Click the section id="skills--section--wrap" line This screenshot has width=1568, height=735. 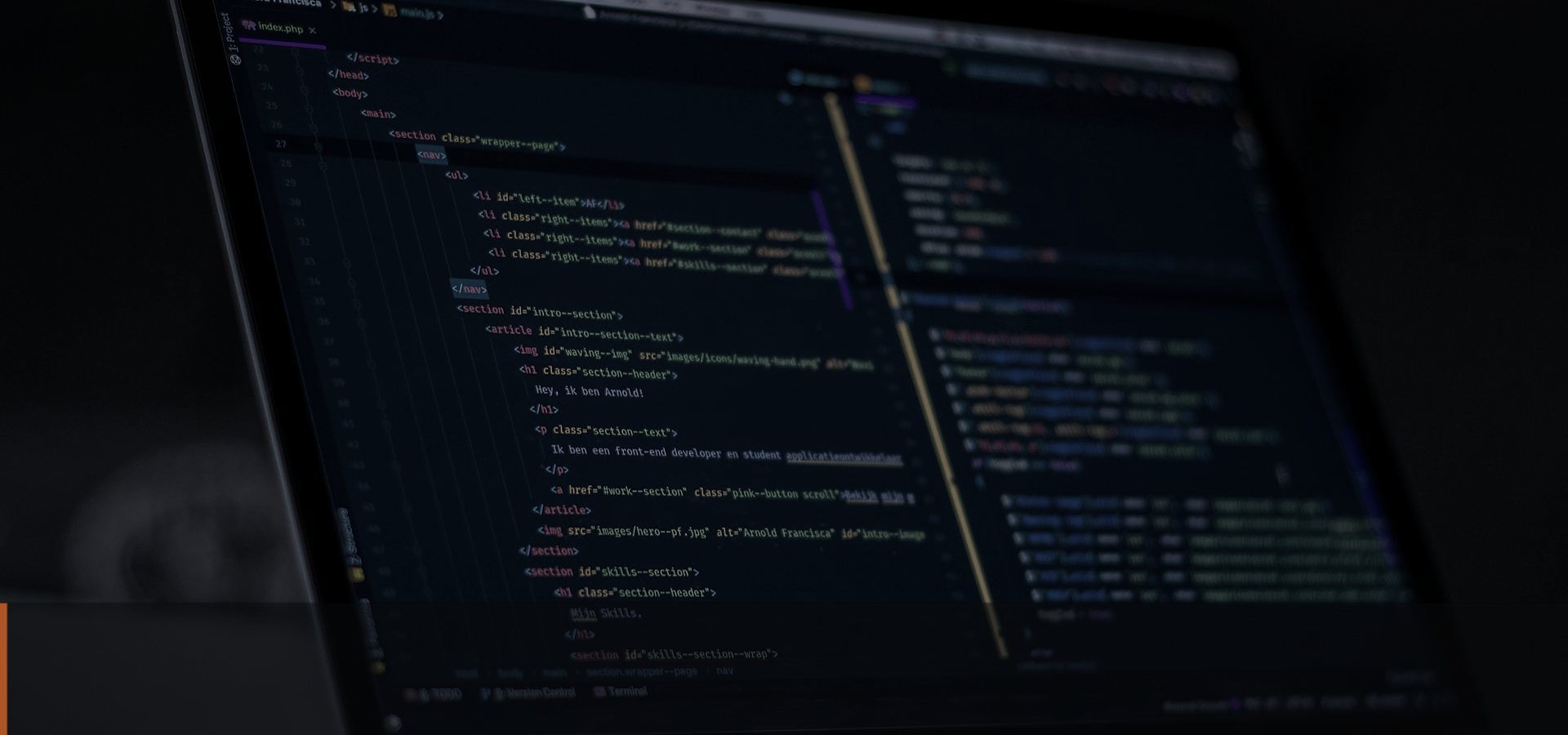pos(674,654)
